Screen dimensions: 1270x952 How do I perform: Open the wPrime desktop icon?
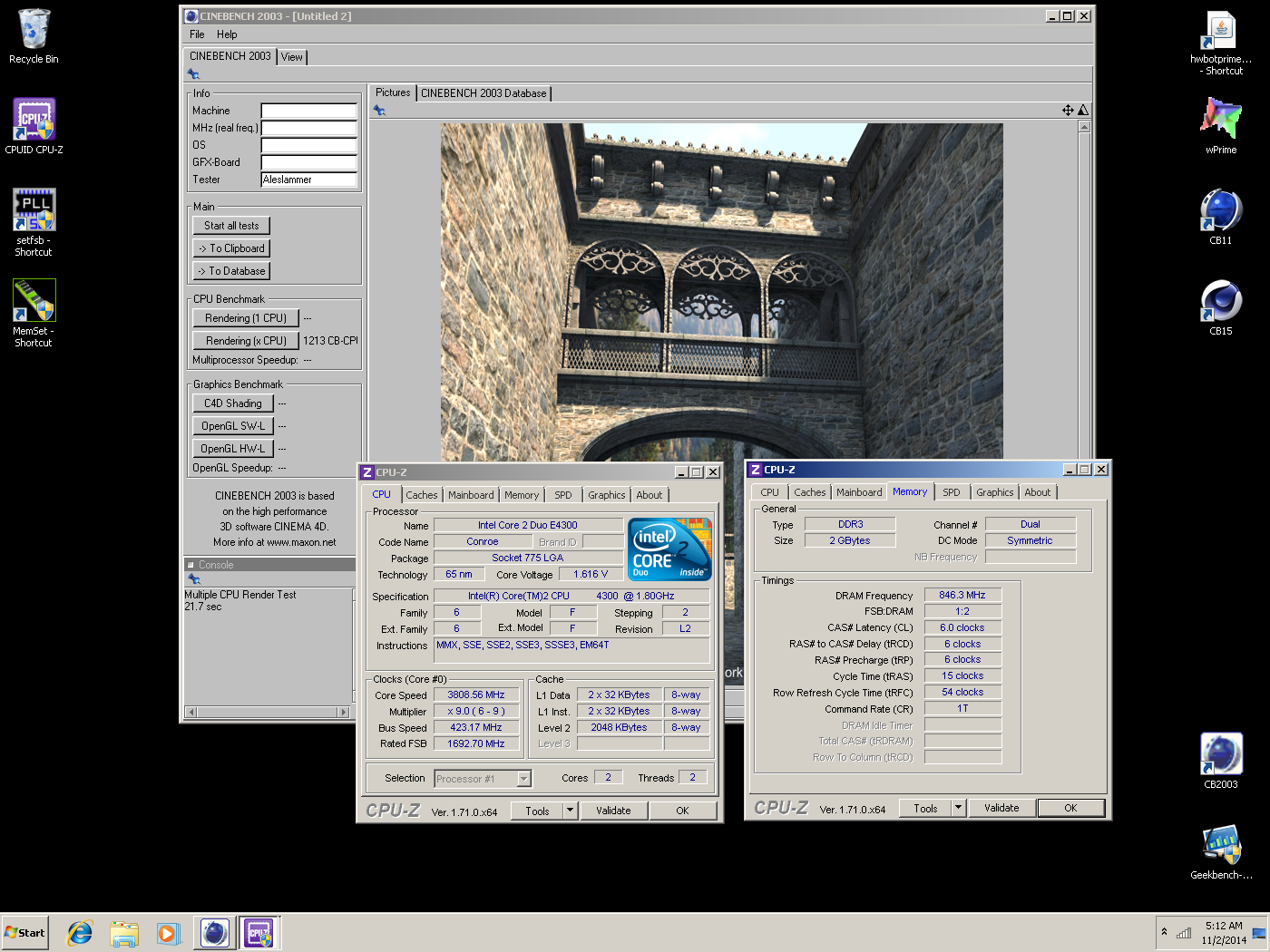click(1221, 125)
